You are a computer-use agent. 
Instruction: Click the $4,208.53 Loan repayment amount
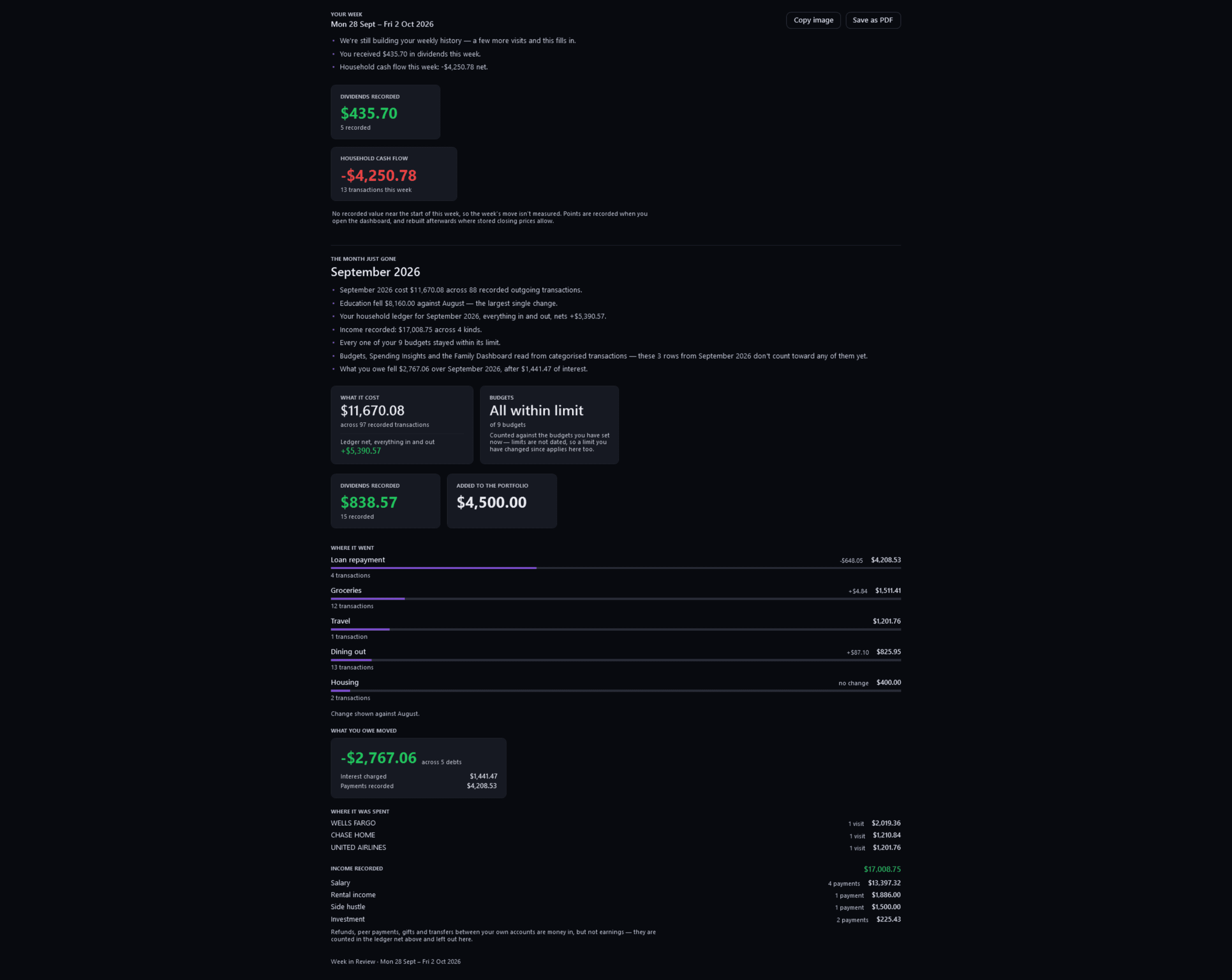[886, 560]
